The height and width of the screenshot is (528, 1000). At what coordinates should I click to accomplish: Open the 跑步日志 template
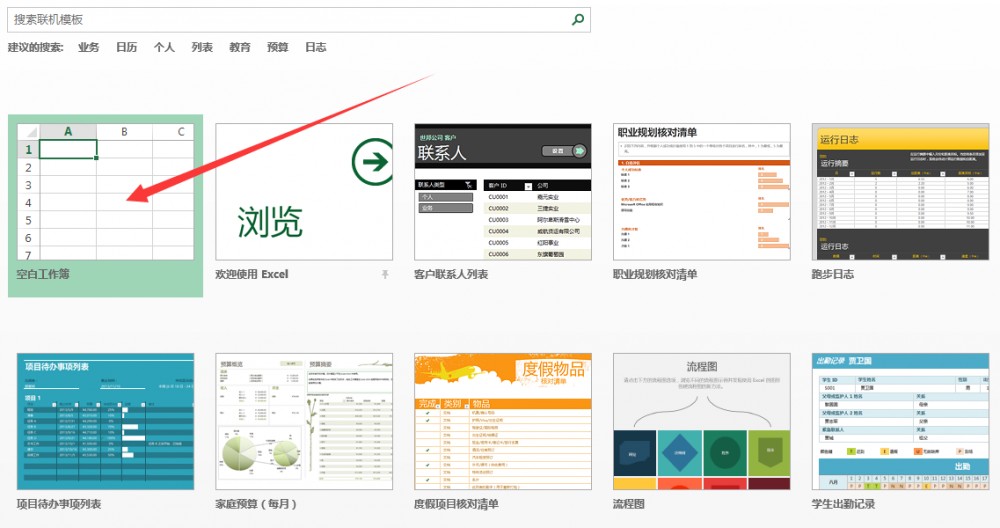[900, 192]
